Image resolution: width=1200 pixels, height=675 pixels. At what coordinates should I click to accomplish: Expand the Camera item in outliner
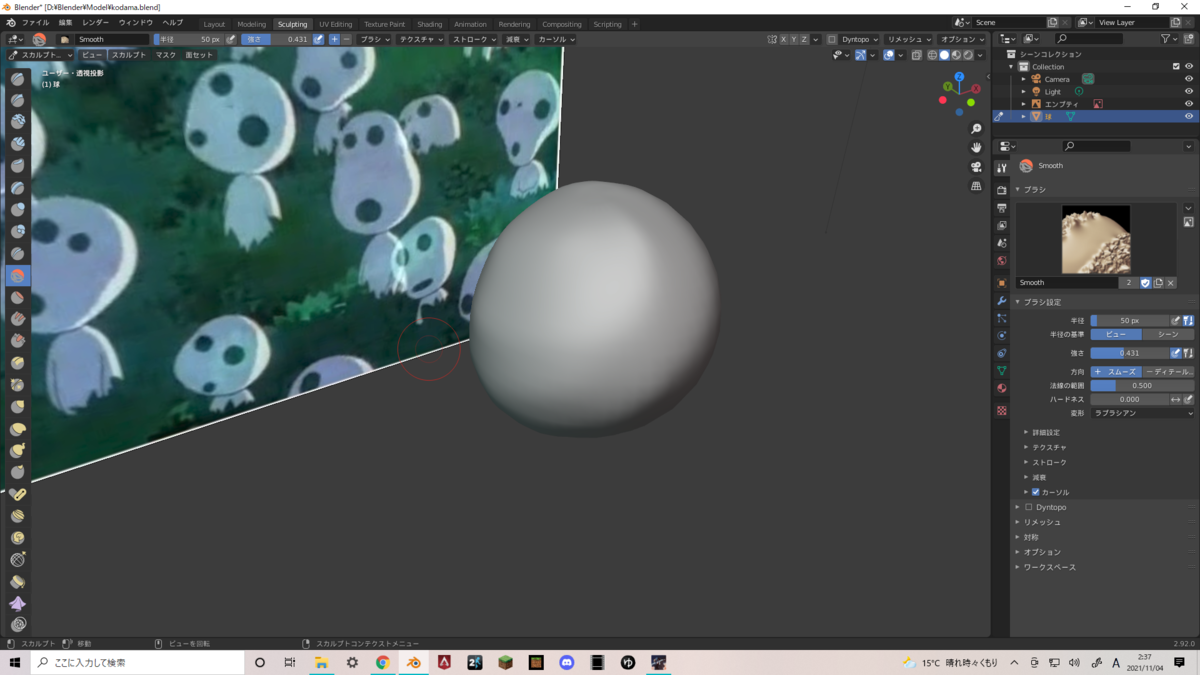click(x=1024, y=79)
